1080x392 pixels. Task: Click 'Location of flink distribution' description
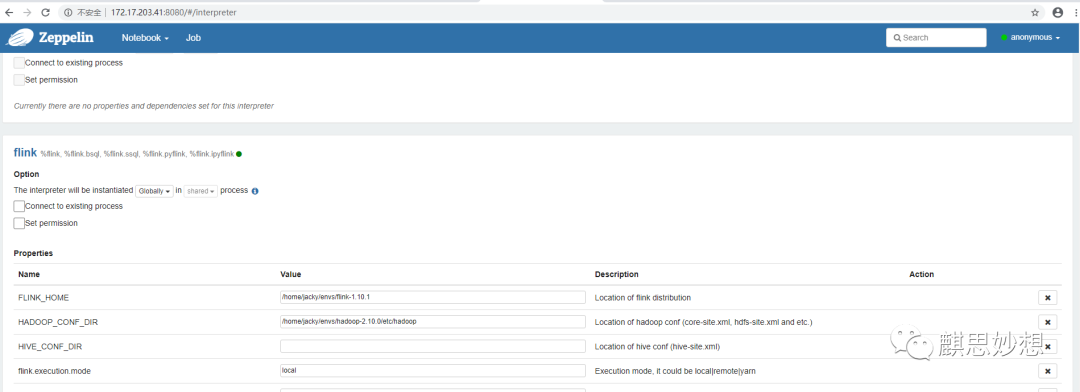[643, 298]
